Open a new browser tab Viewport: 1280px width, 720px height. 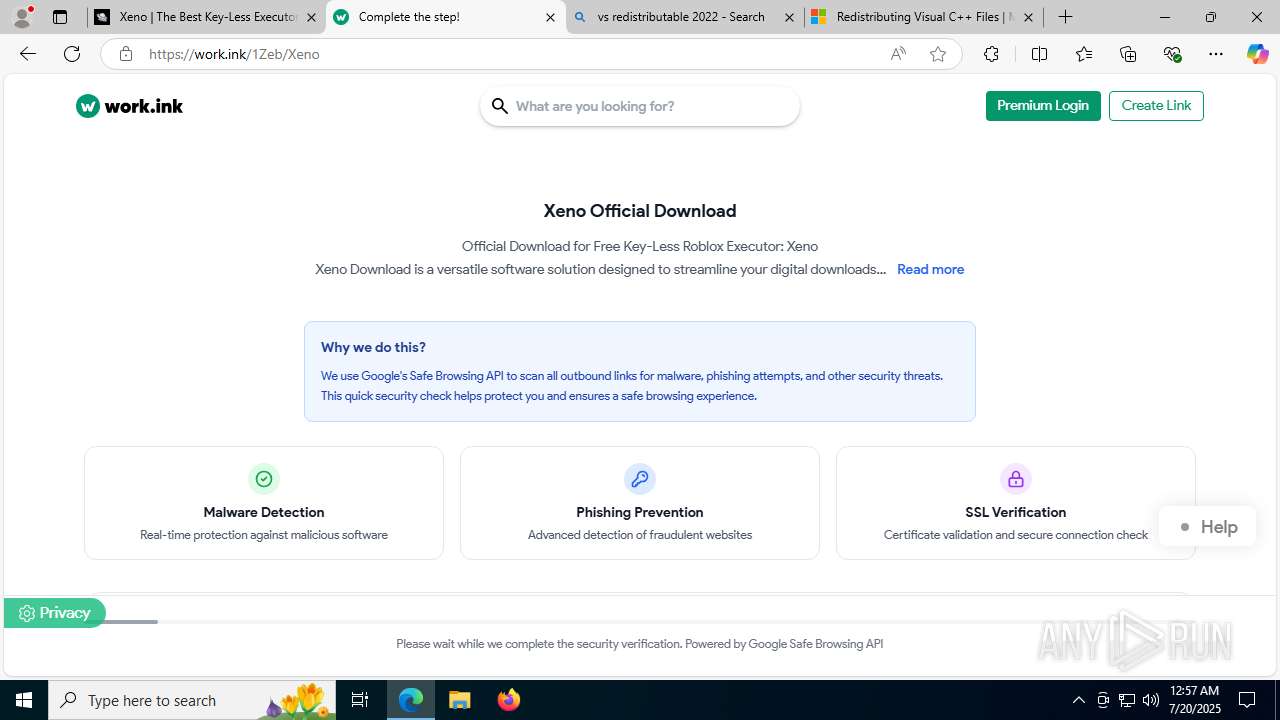tap(1066, 17)
